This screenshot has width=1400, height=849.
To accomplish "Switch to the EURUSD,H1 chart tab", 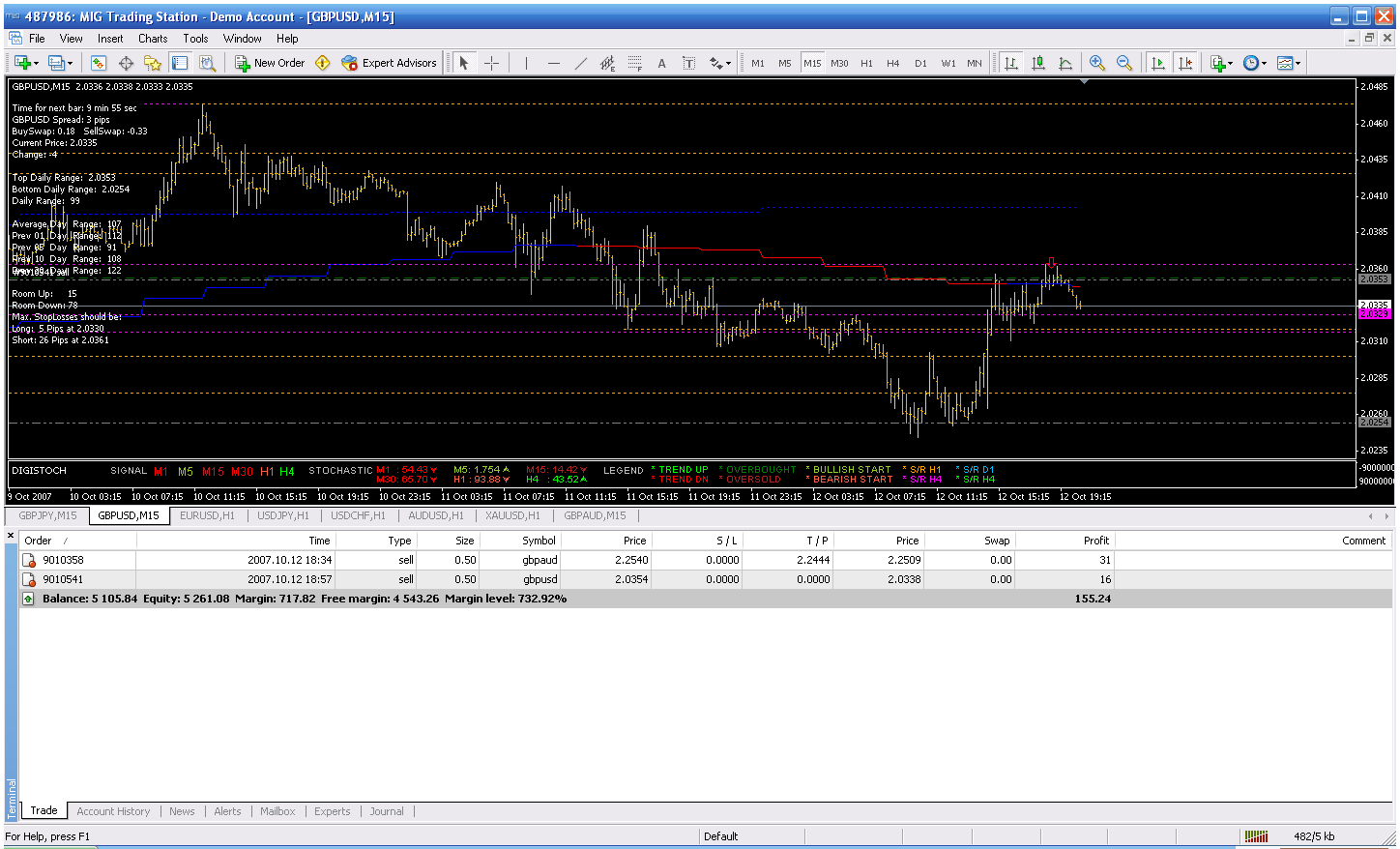I will (207, 515).
